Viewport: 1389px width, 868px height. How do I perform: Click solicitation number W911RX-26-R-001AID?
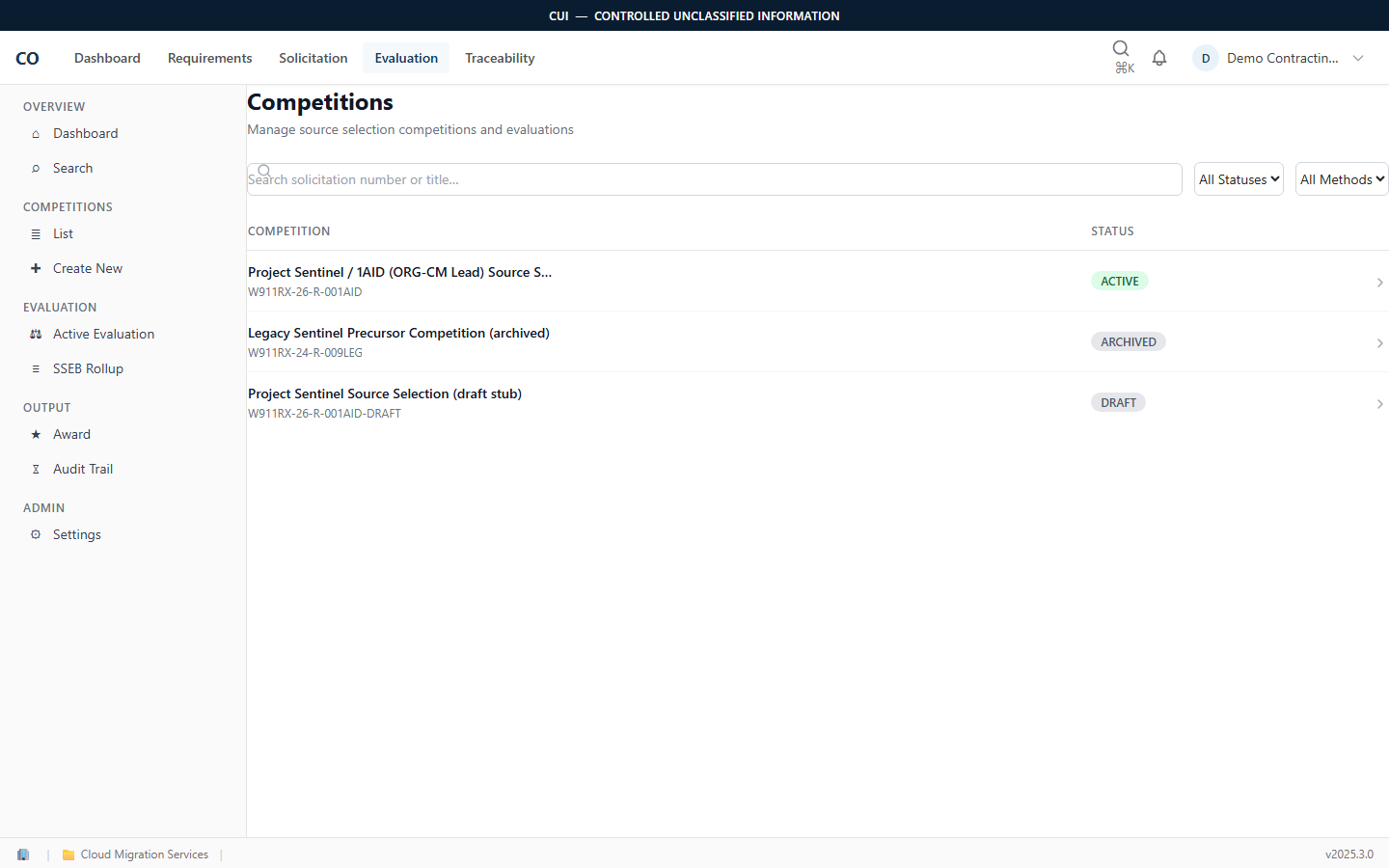[x=305, y=292]
